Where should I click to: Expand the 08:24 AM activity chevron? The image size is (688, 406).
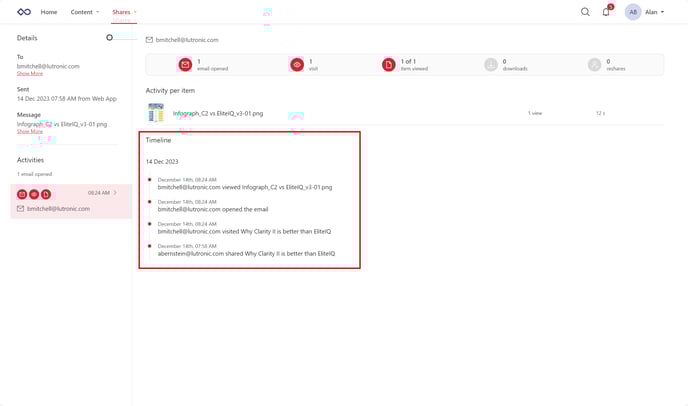click(x=116, y=193)
